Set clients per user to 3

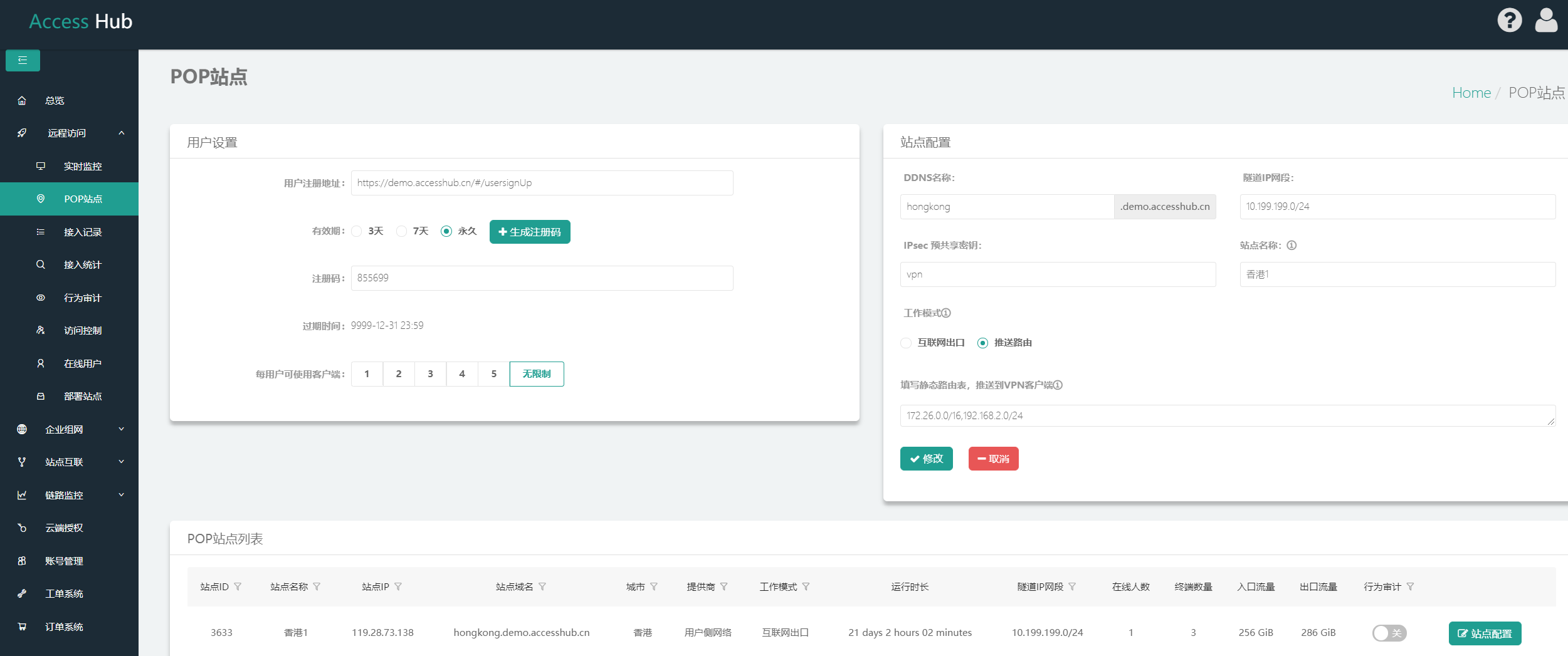click(x=430, y=374)
